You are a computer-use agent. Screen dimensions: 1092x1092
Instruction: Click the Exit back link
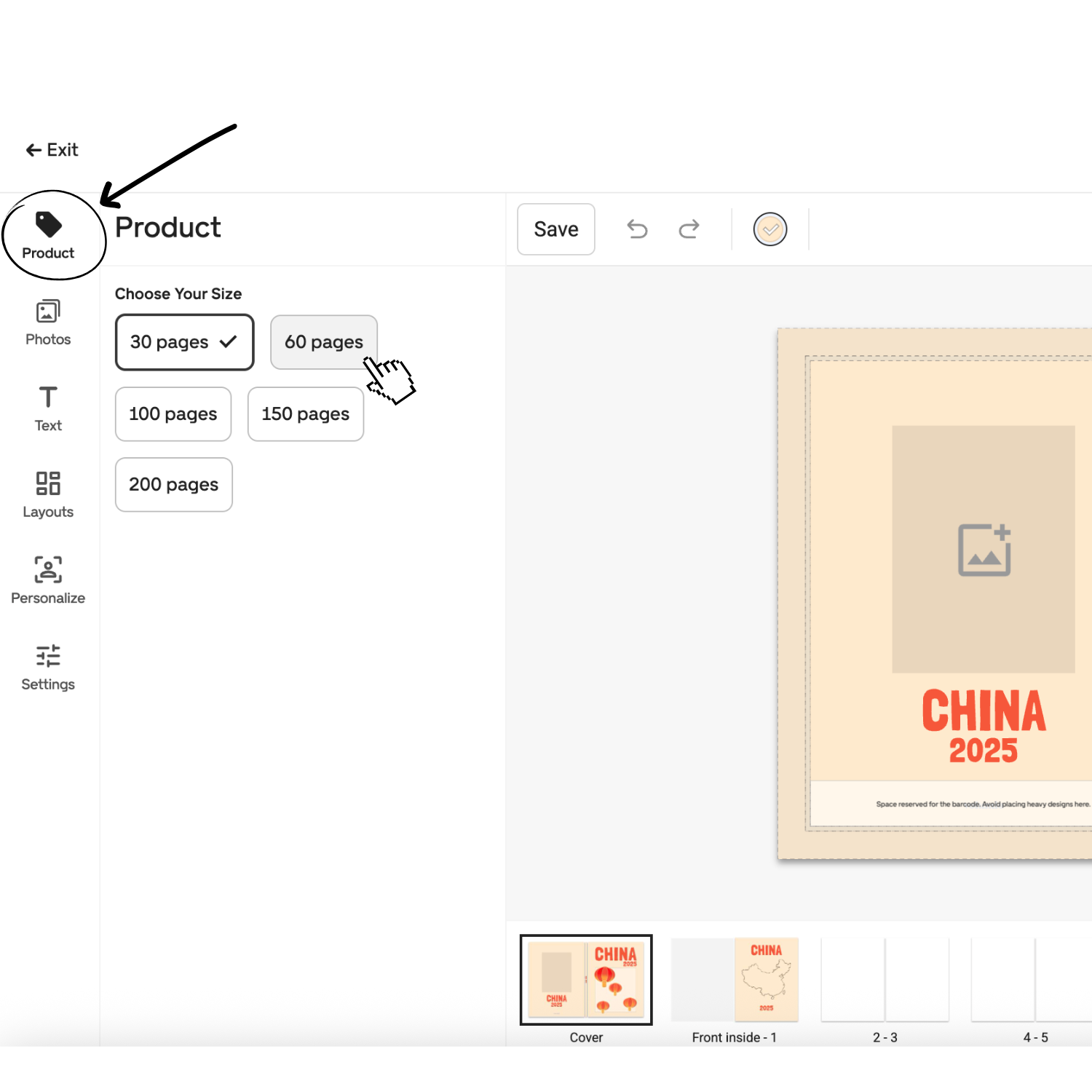pyautogui.click(x=52, y=150)
